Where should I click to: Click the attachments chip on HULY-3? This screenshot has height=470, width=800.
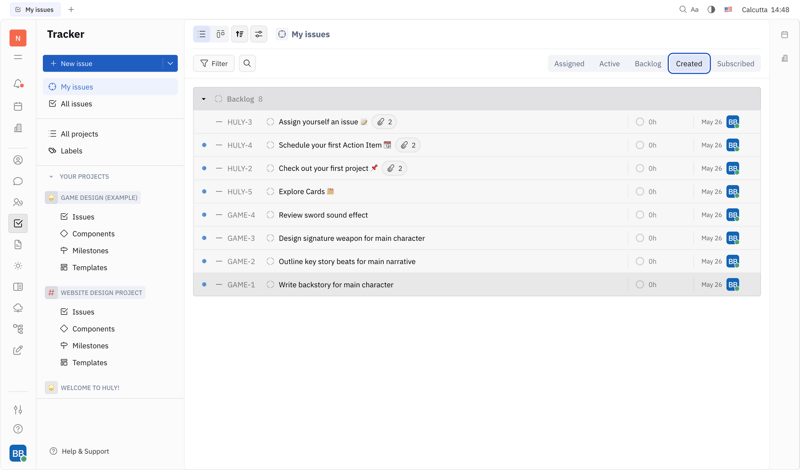384,122
